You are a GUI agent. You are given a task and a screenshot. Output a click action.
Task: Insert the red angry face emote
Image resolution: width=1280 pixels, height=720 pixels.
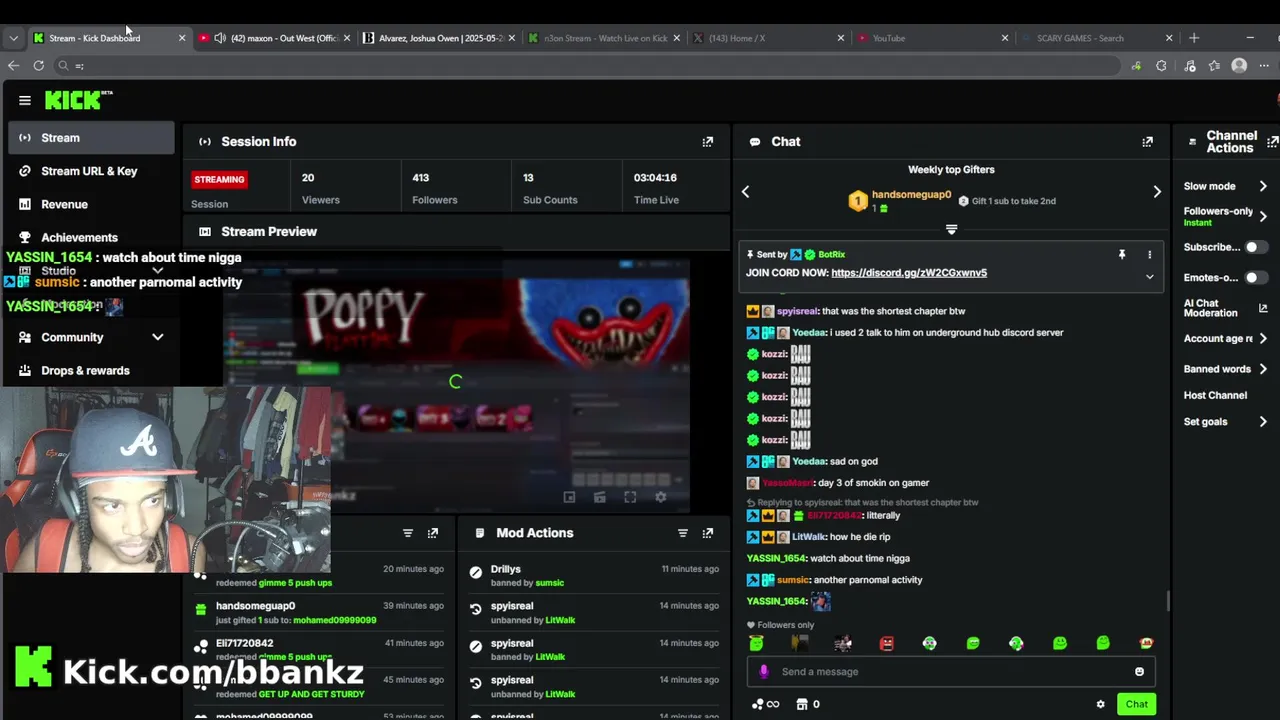click(x=886, y=644)
